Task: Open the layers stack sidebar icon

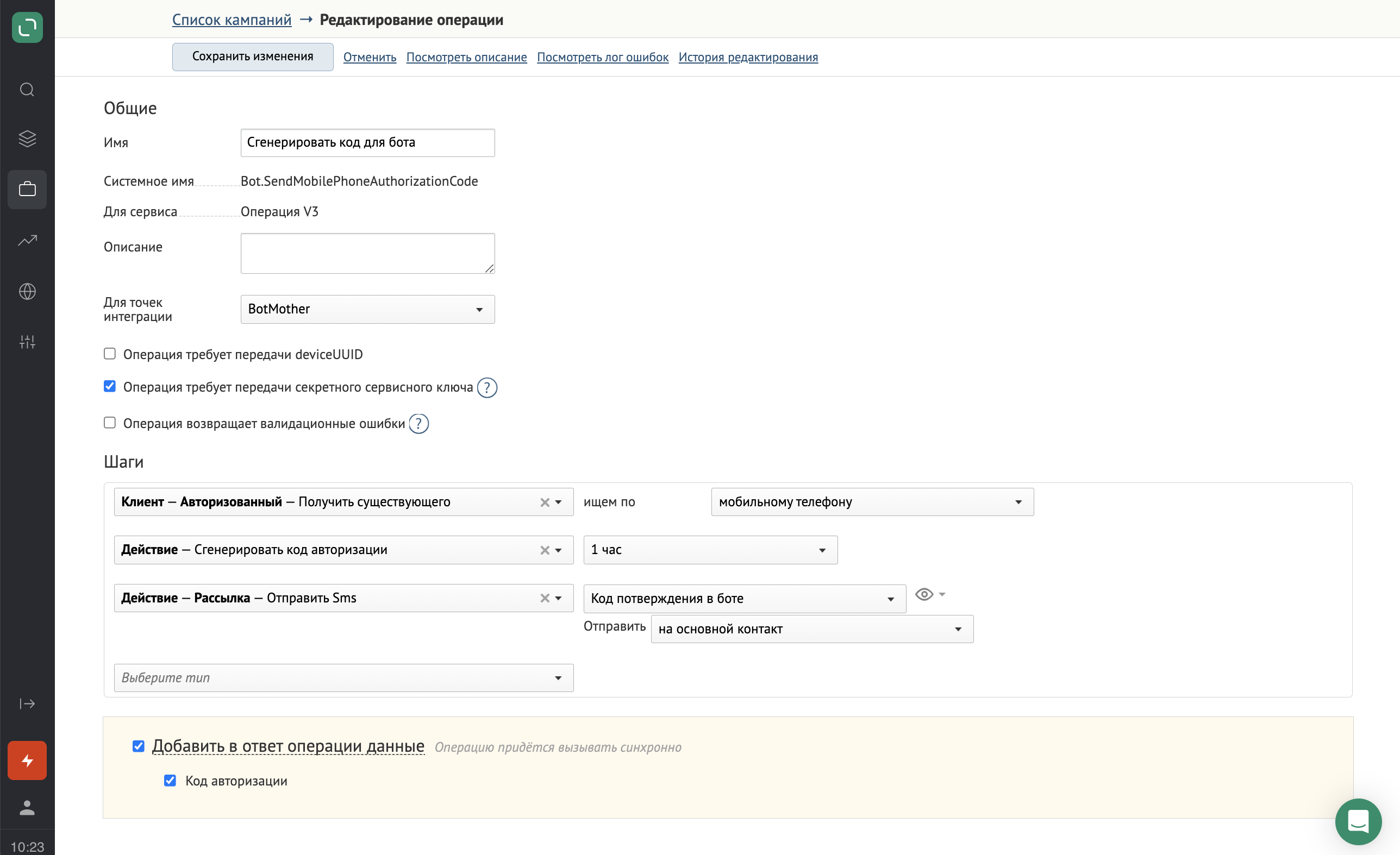Action: pyautogui.click(x=27, y=139)
